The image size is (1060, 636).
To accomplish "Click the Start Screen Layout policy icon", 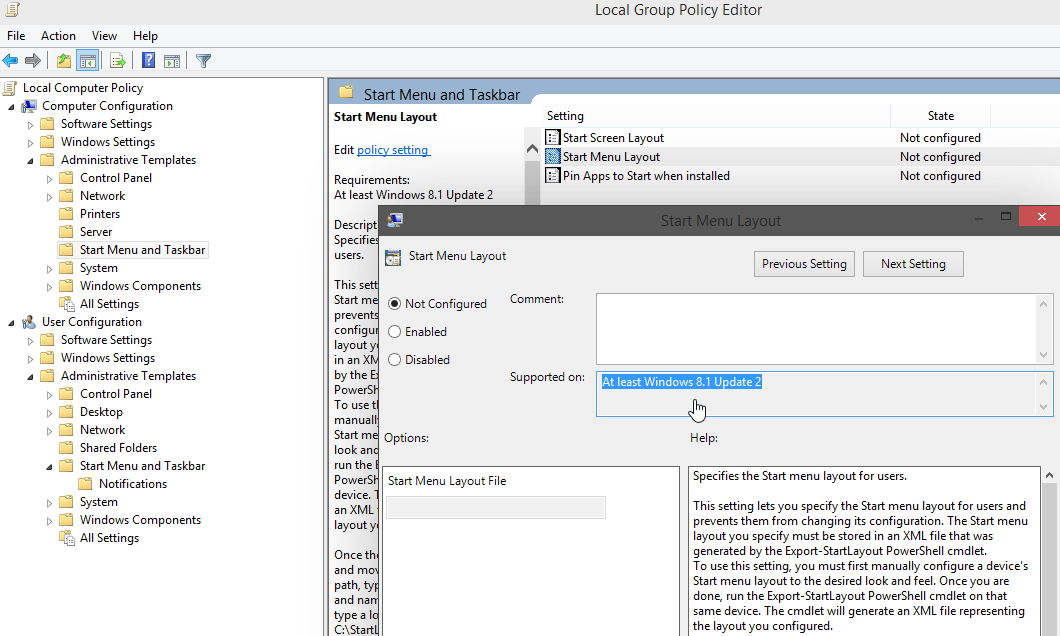I will 552,137.
